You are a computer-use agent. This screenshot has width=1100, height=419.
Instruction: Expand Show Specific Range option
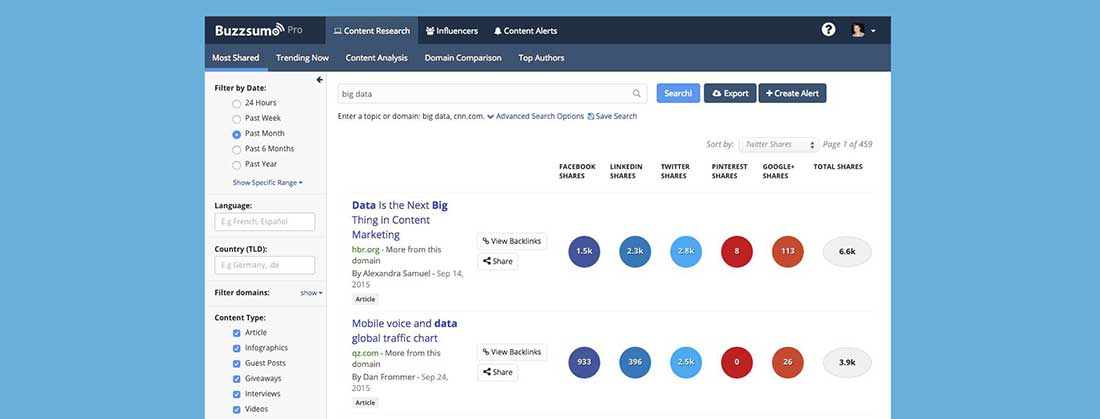pos(268,182)
